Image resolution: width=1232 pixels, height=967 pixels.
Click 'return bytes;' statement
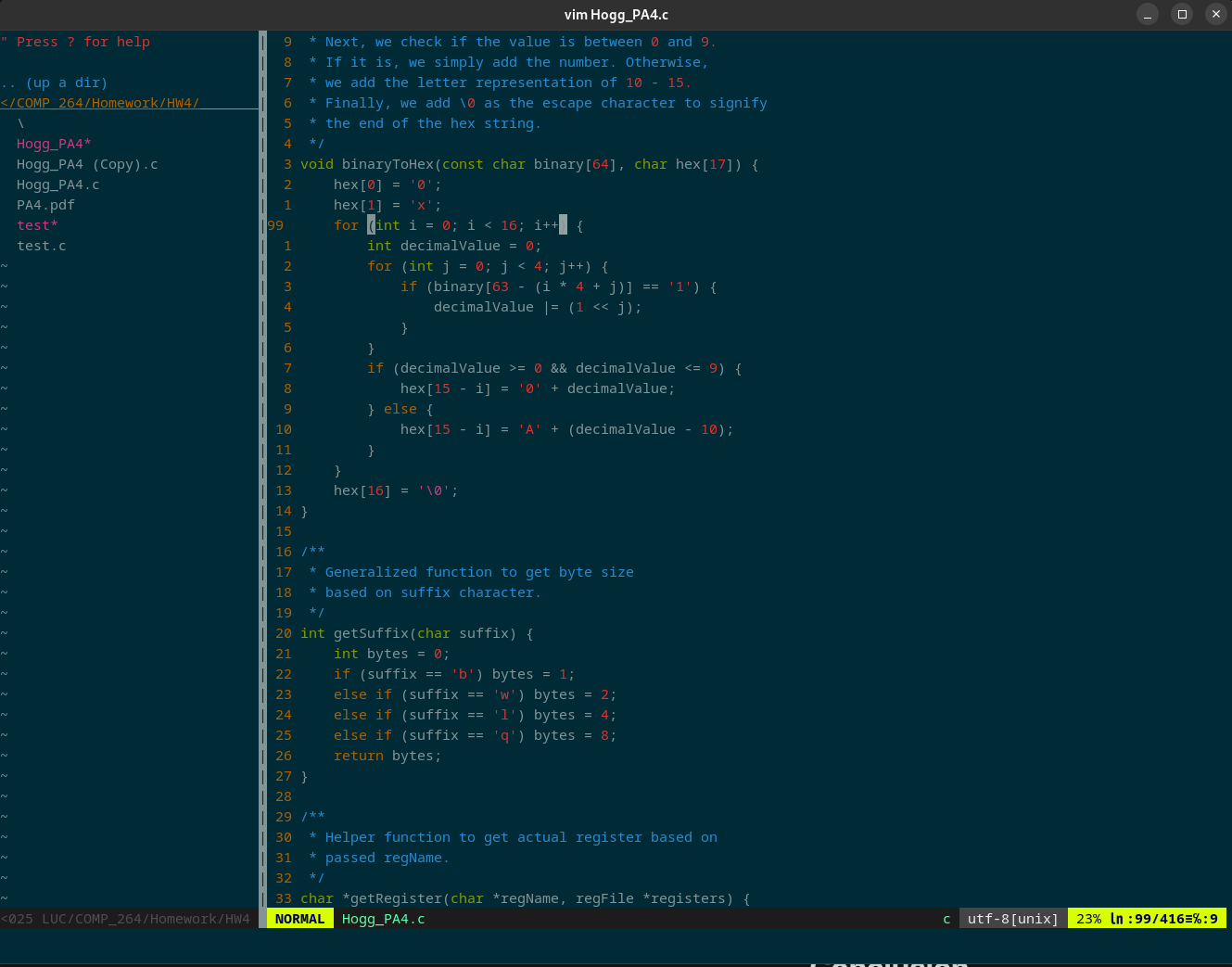[387, 756]
